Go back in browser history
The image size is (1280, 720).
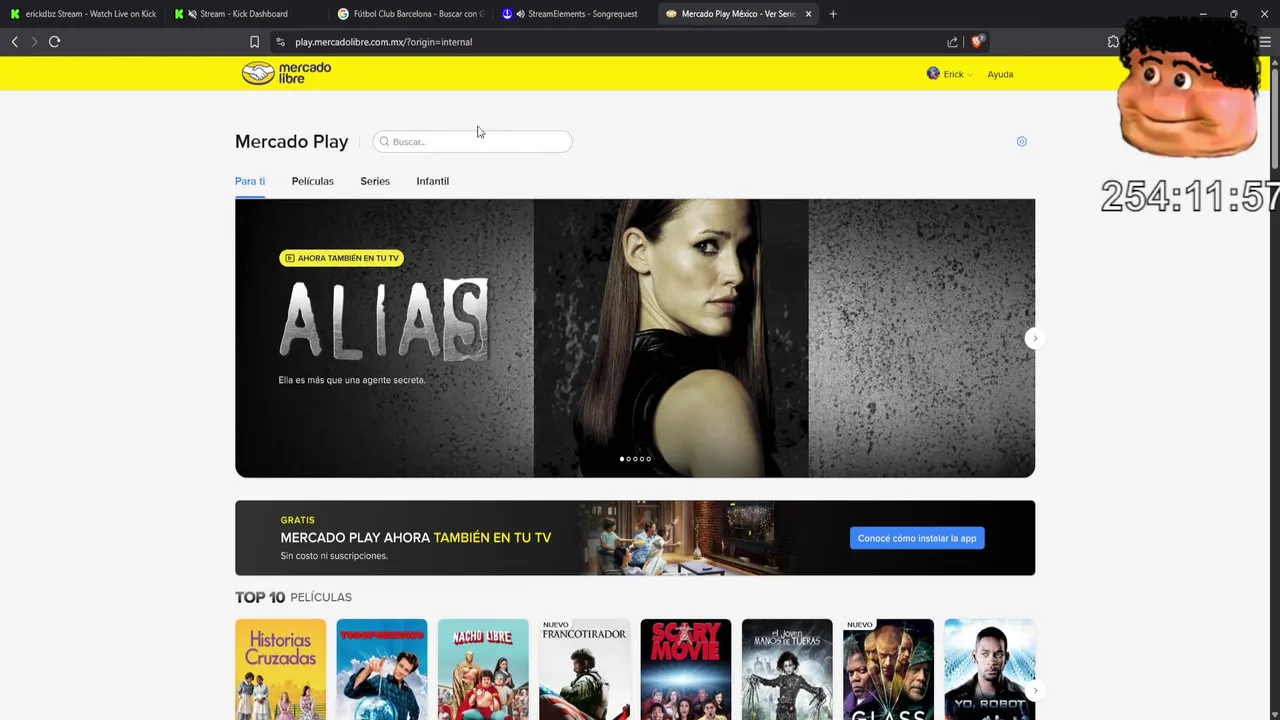(14, 42)
